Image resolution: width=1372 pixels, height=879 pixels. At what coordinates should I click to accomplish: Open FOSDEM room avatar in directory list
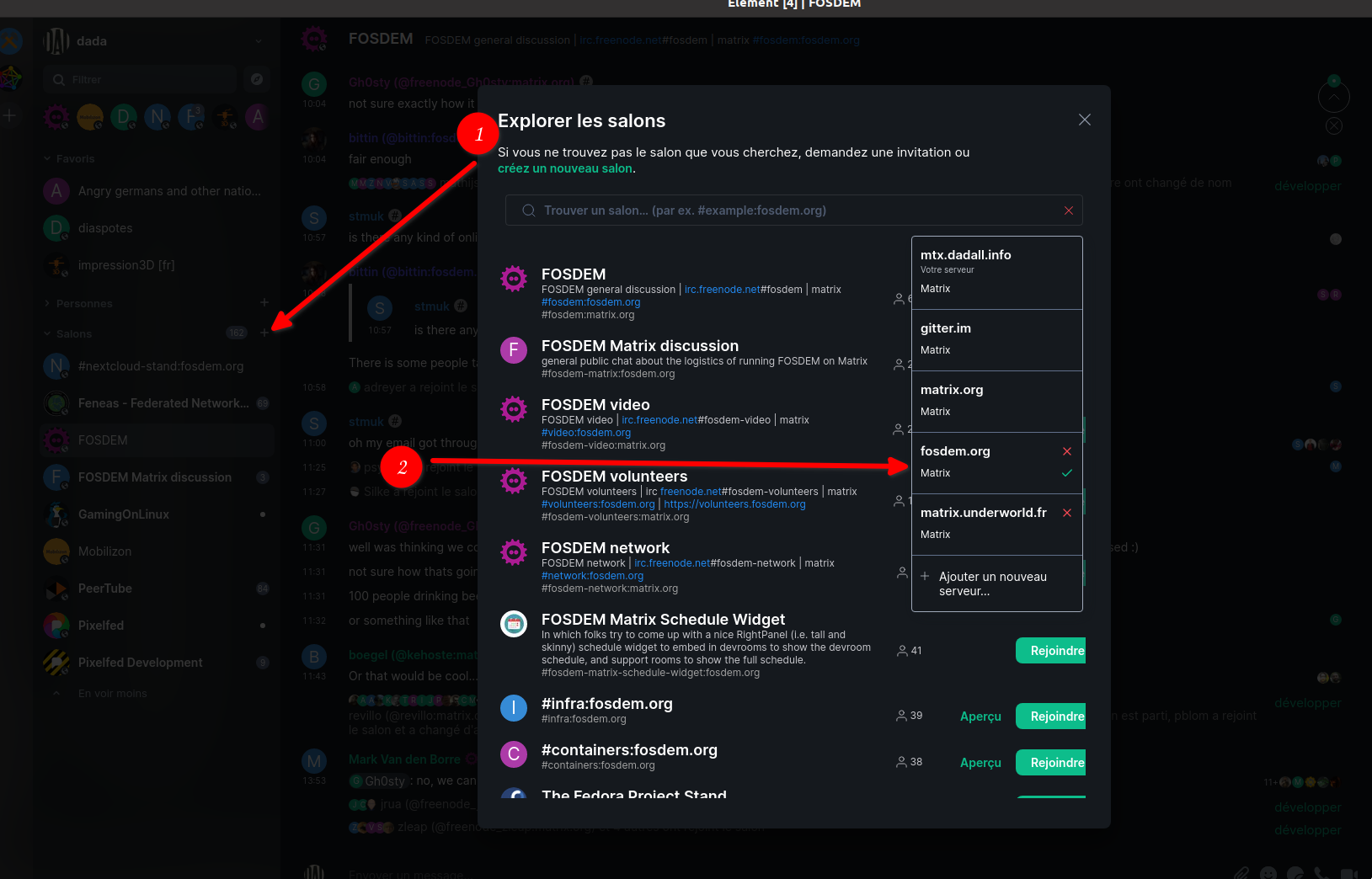514,278
